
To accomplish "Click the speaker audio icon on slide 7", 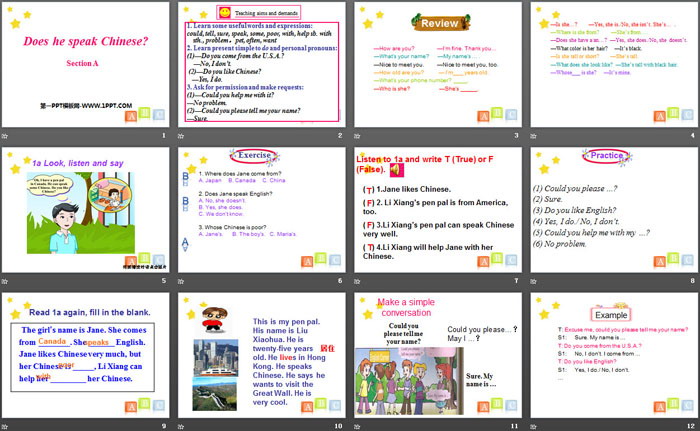I will [x=397, y=170].
